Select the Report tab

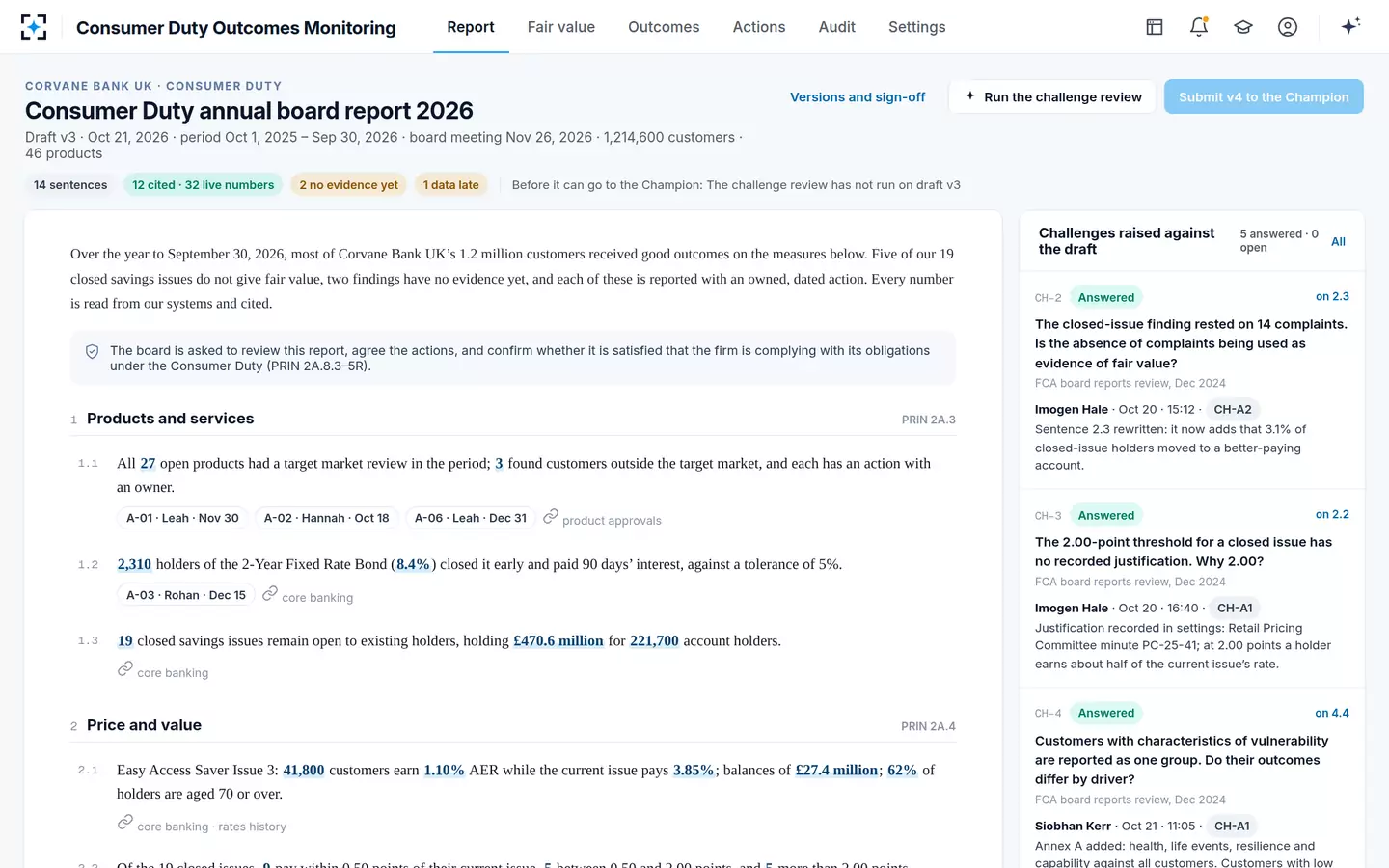tap(471, 27)
